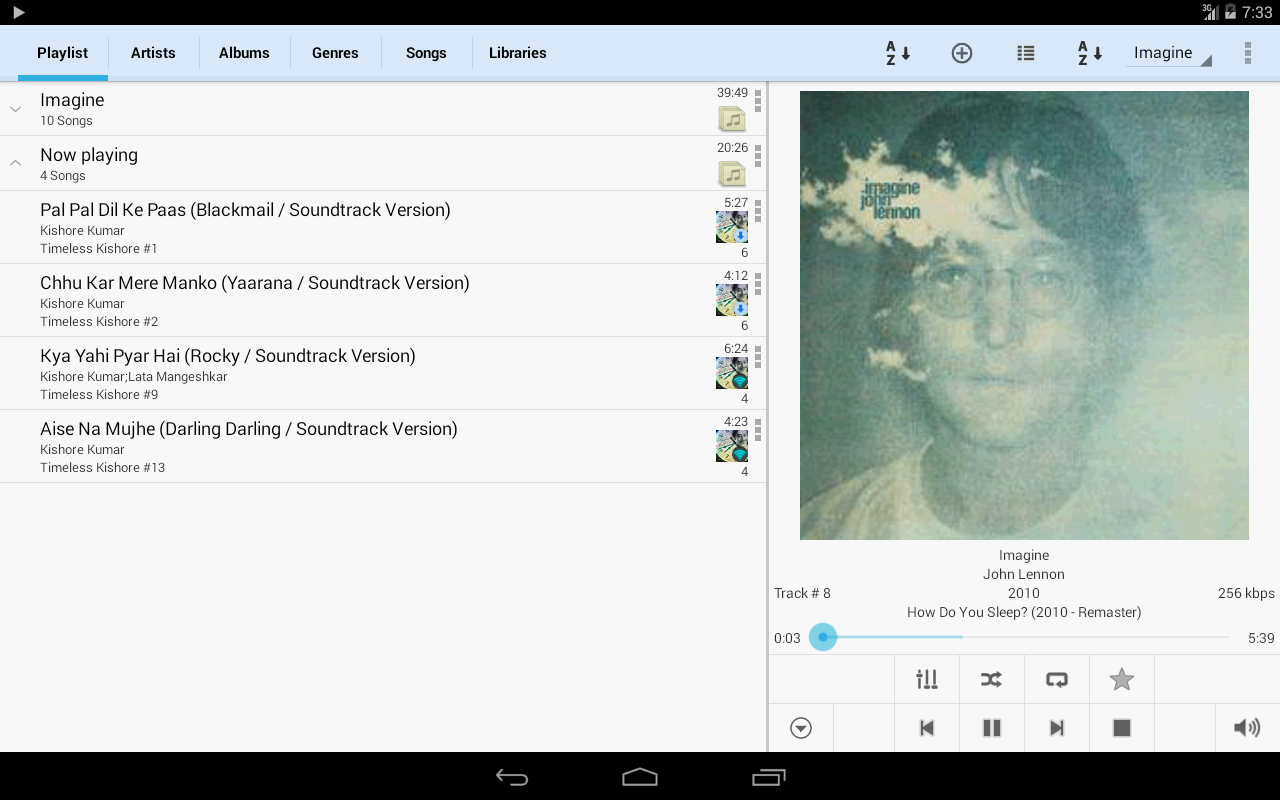Click the play notification icon in status bar
The height and width of the screenshot is (800, 1280).
[x=18, y=12]
